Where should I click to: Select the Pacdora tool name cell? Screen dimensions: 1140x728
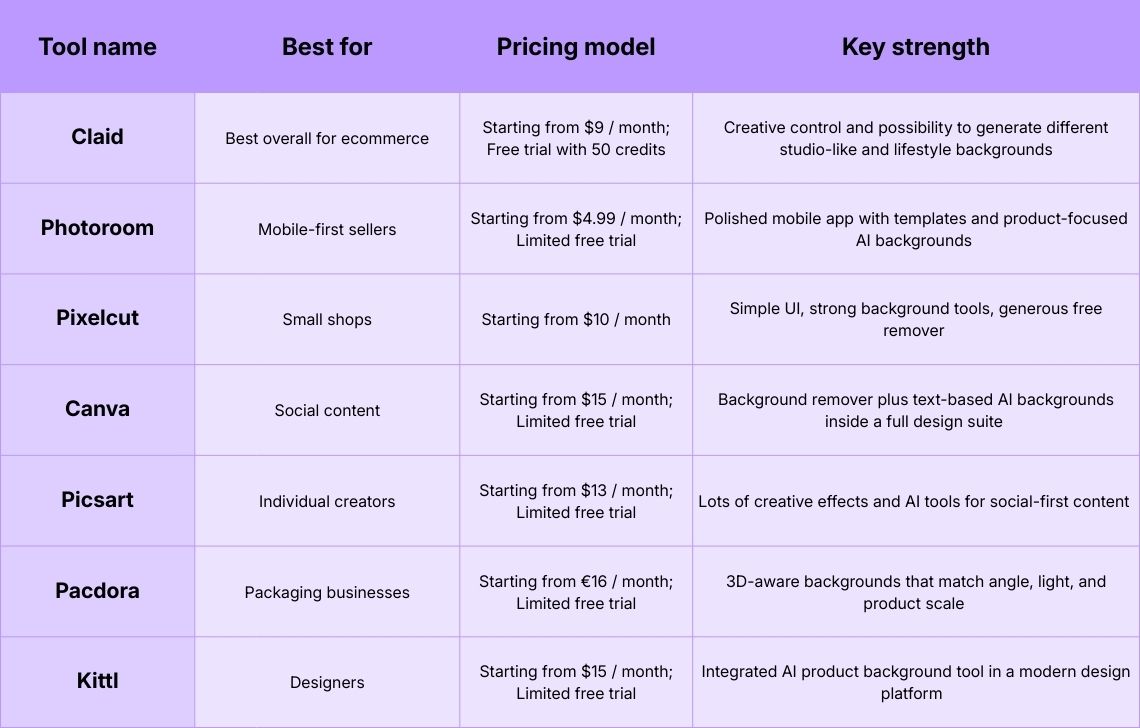tap(97, 591)
